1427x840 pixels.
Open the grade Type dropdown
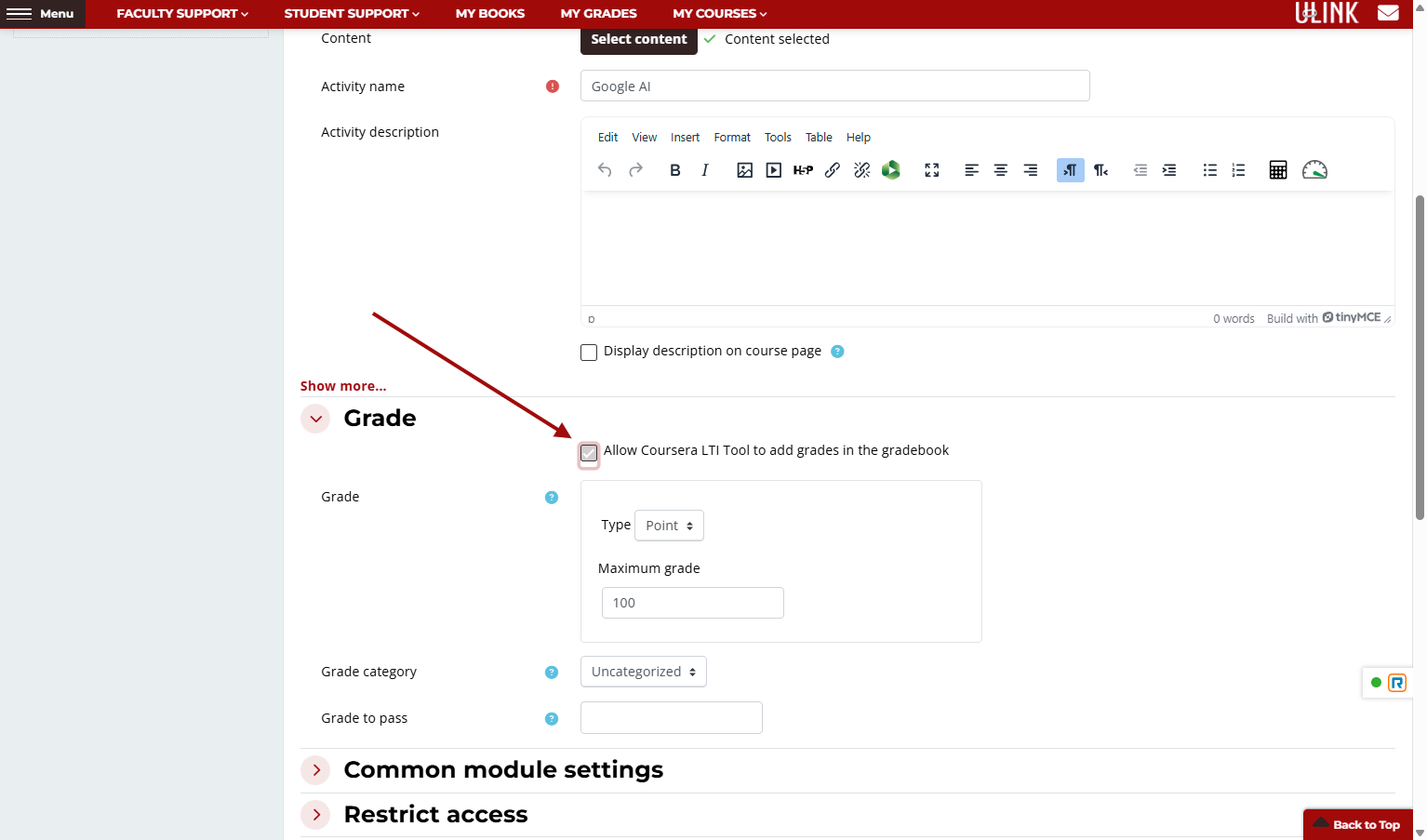tap(669, 526)
